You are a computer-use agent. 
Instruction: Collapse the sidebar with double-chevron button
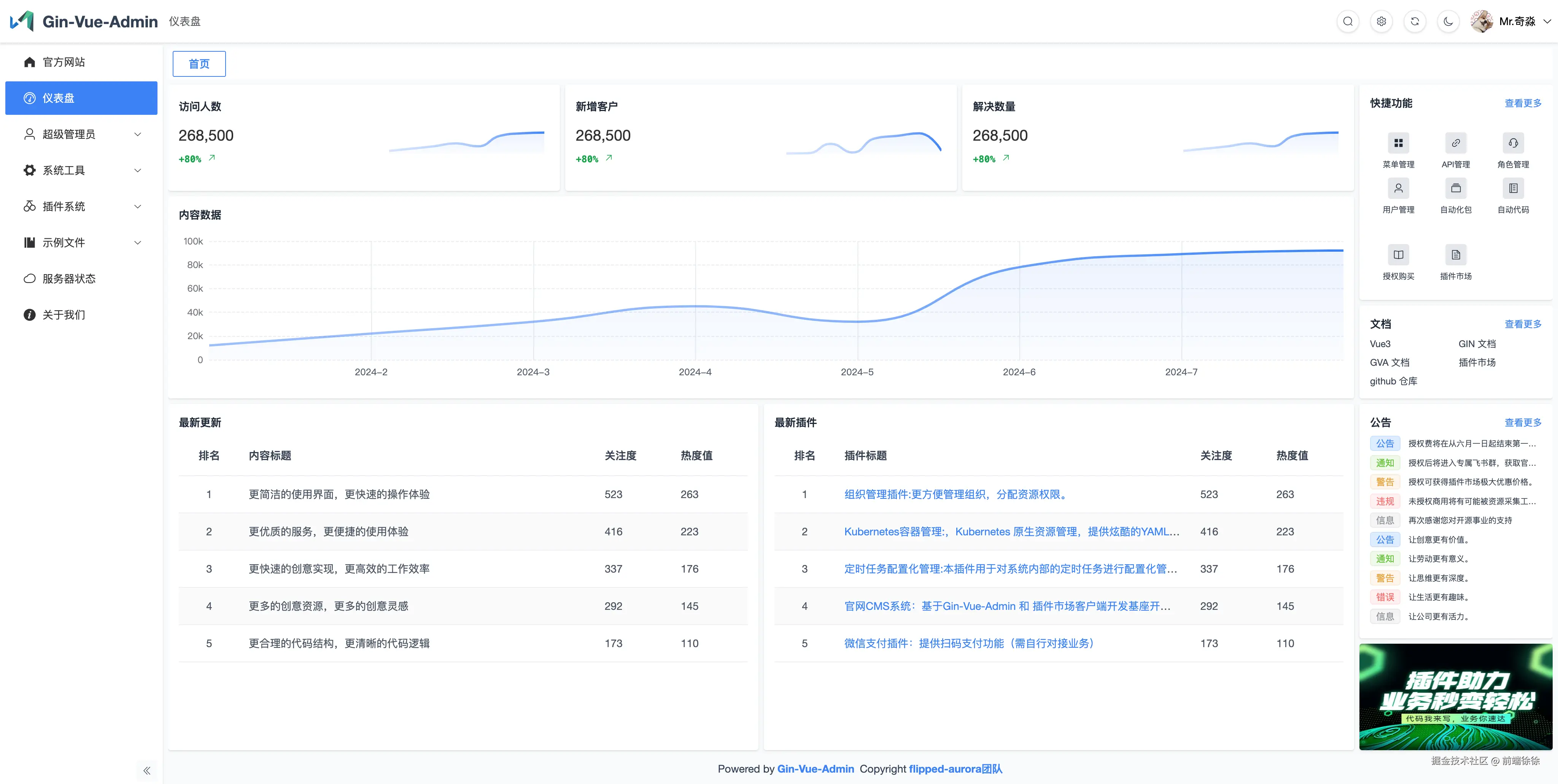point(146,770)
